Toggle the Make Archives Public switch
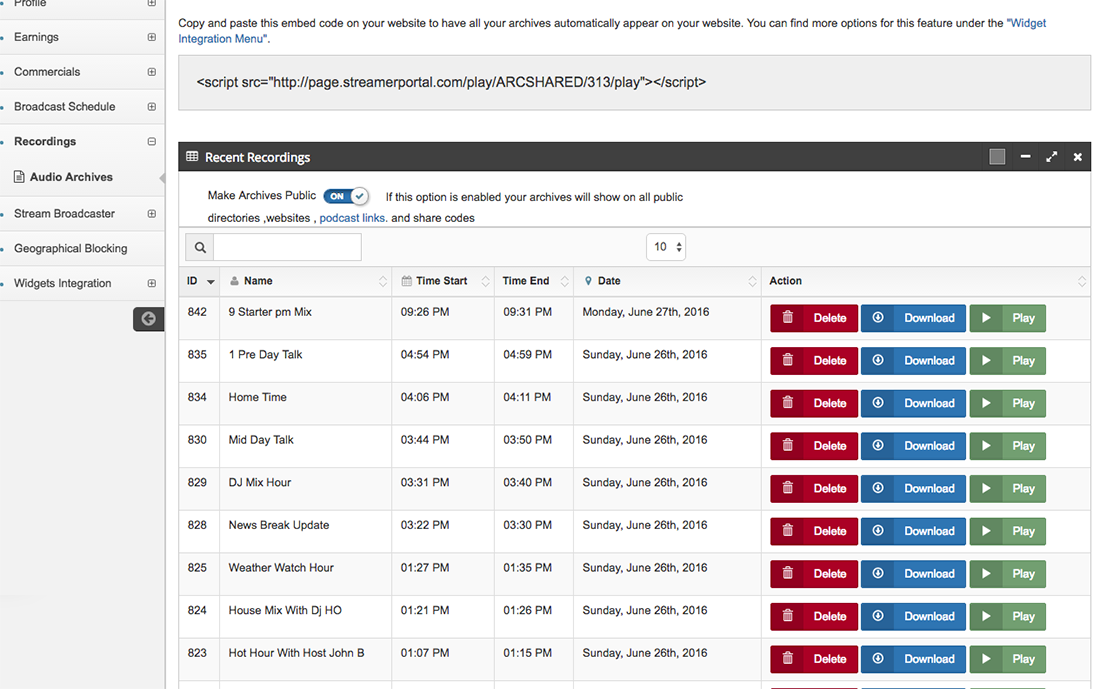Image resolution: width=1100 pixels, height=689 pixels. point(346,196)
